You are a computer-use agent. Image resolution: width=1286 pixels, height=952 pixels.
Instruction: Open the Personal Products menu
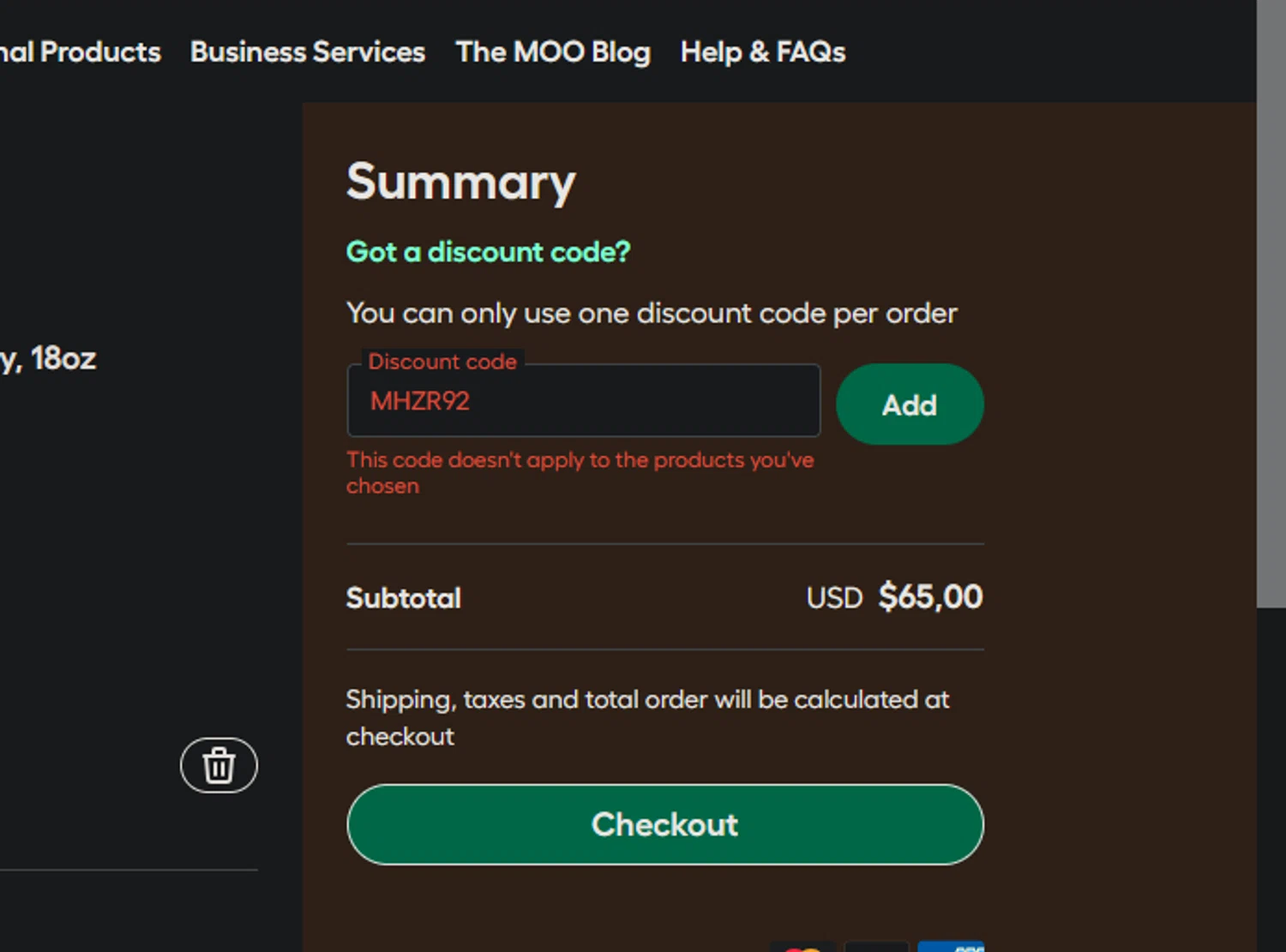click(x=80, y=52)
